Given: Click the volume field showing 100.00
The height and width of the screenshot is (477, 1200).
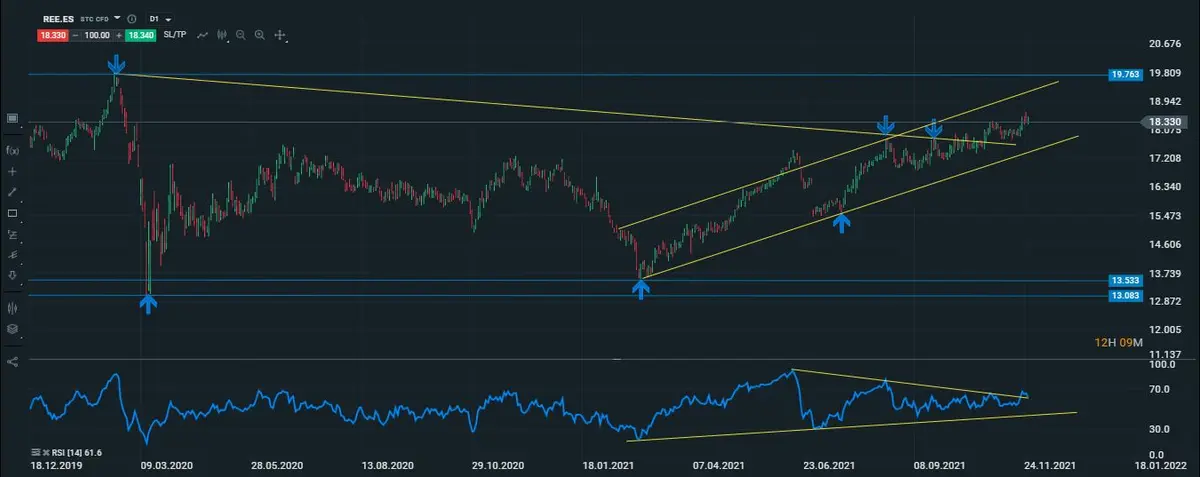Looking at the screenshot, I should (x=95, y=35).
